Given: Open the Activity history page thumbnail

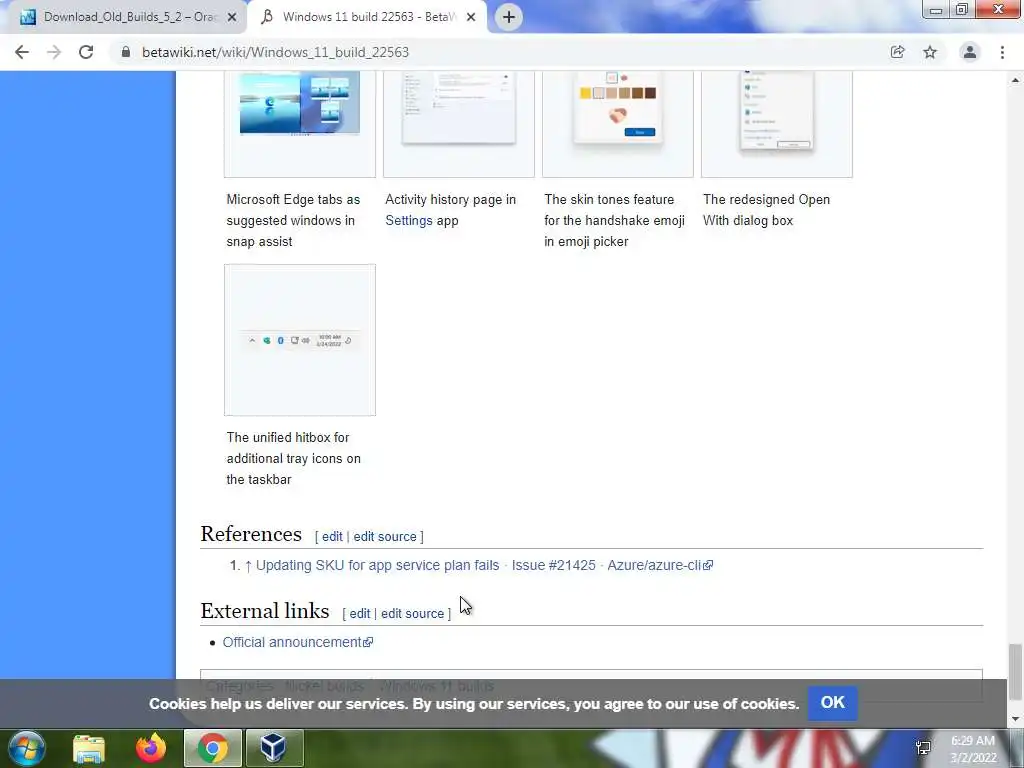Looking at the screenshot, I should pos(458,123).
